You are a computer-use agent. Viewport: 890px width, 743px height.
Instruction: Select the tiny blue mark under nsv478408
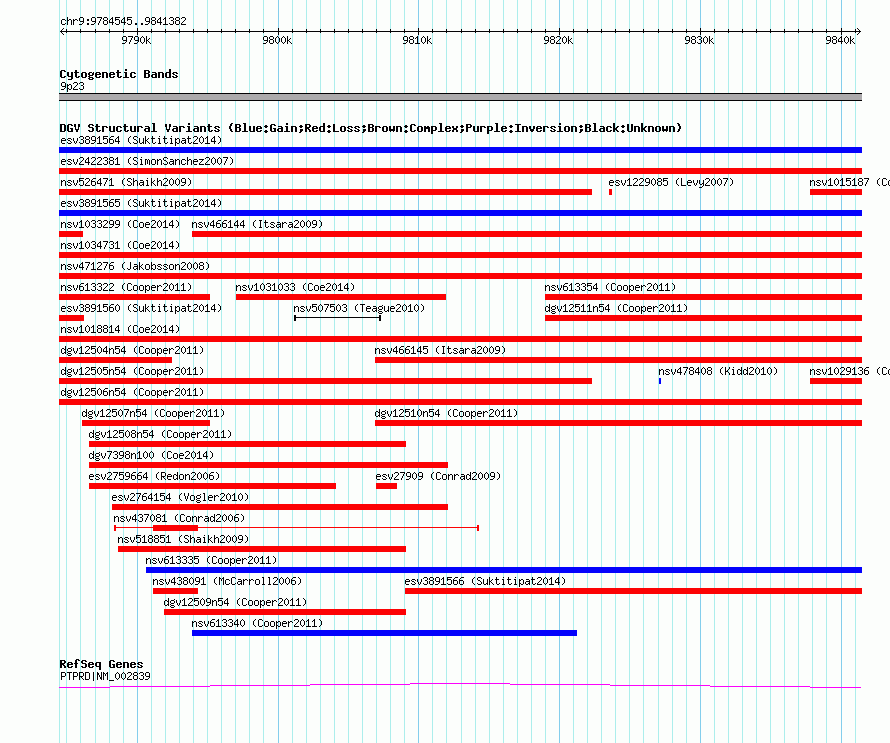(x=660, y=381)
